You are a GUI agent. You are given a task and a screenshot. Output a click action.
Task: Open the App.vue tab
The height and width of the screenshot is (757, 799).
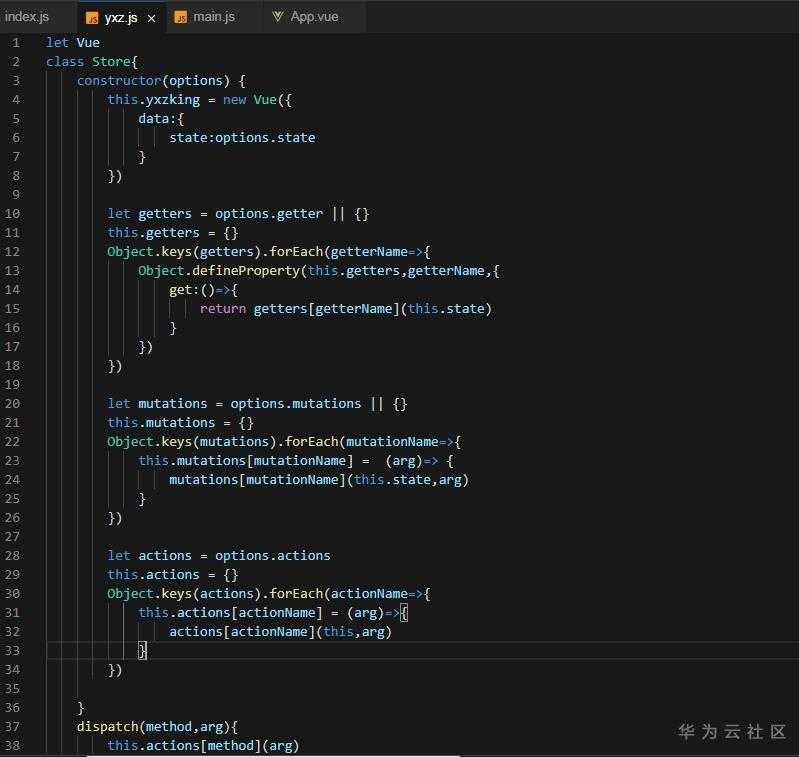[314, 17]
